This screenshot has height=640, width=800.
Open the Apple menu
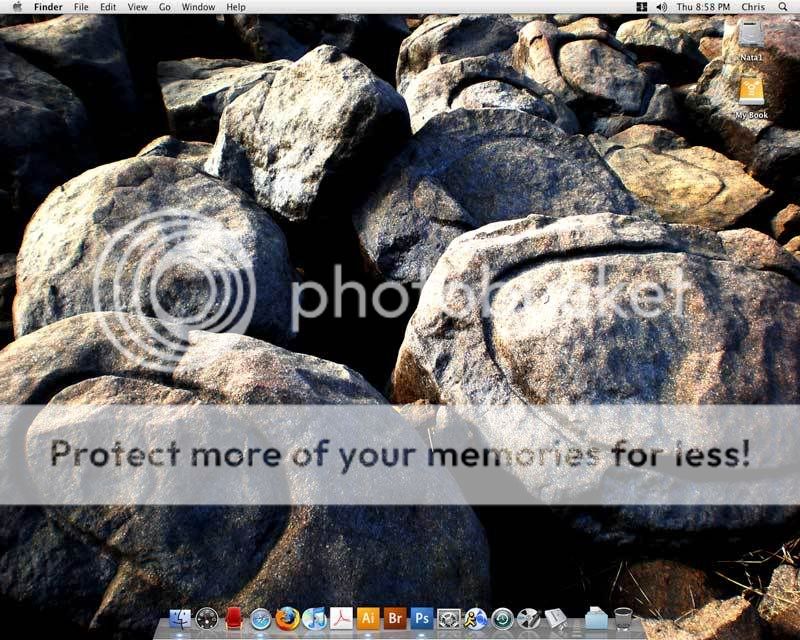16,7
